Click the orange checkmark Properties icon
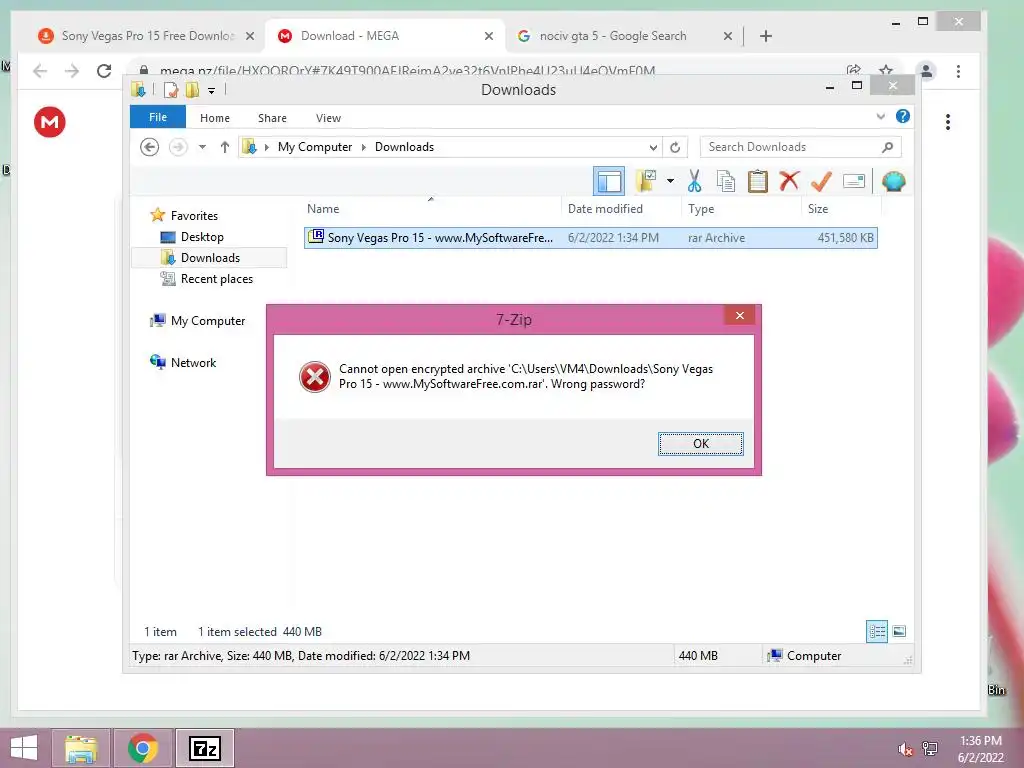The image size is (1024, 768). tap(821, 181)
